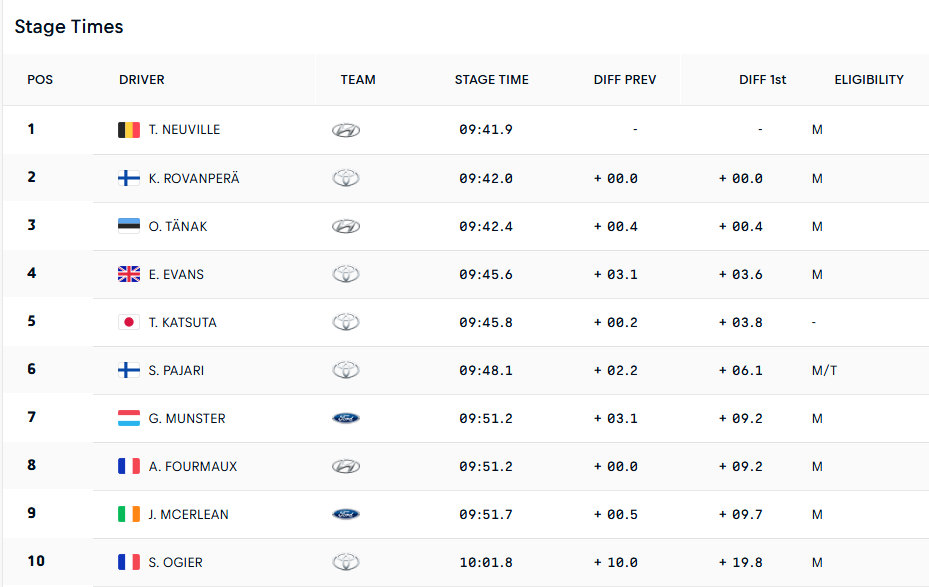Open A. Fourmaux driver entry
The image size is (929, 587).
pyautogui.click(x=193, y=466)
